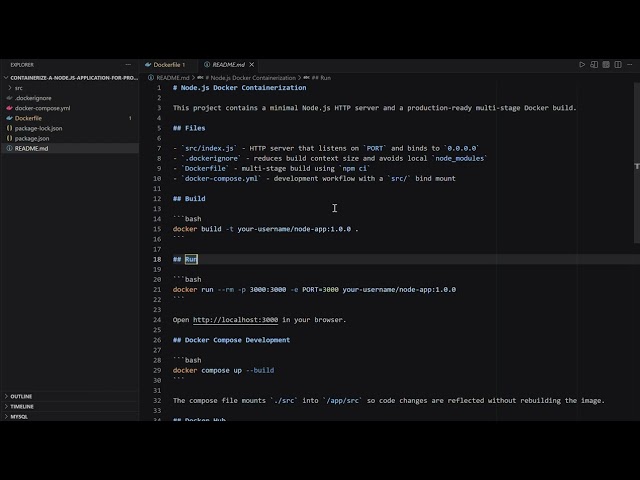640x480 pixels.
Task: Click the Dockerfile tab's whale icon
Action: tap(148, 64)
